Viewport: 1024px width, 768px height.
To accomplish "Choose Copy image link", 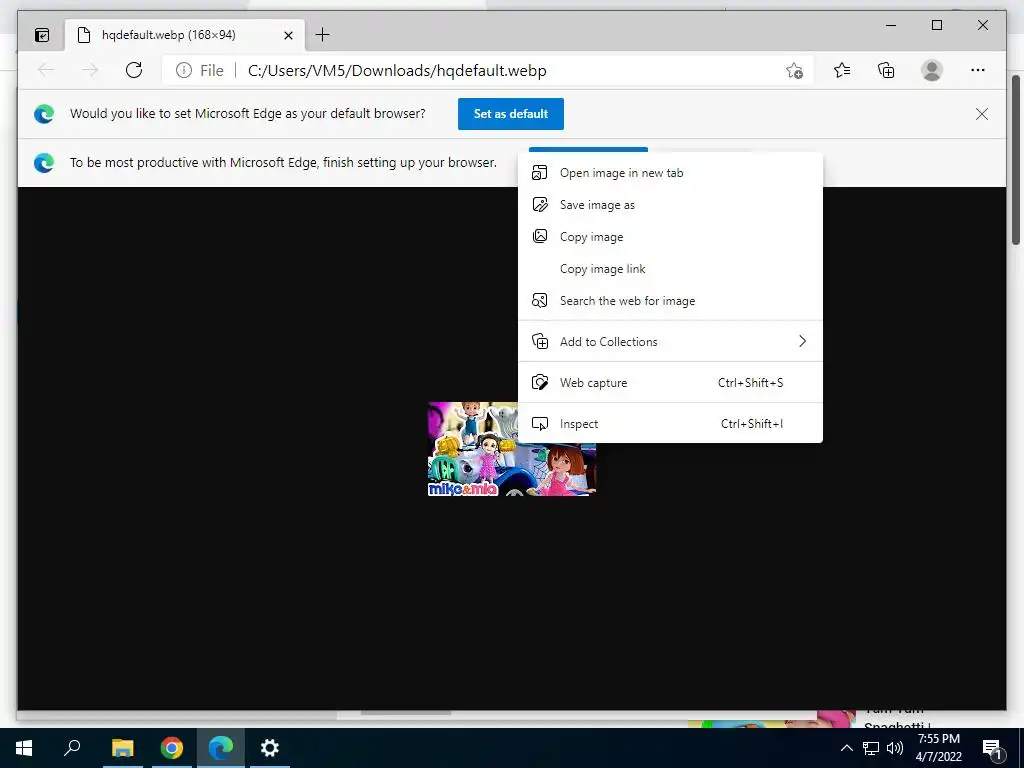I will [x=670, y=269].
